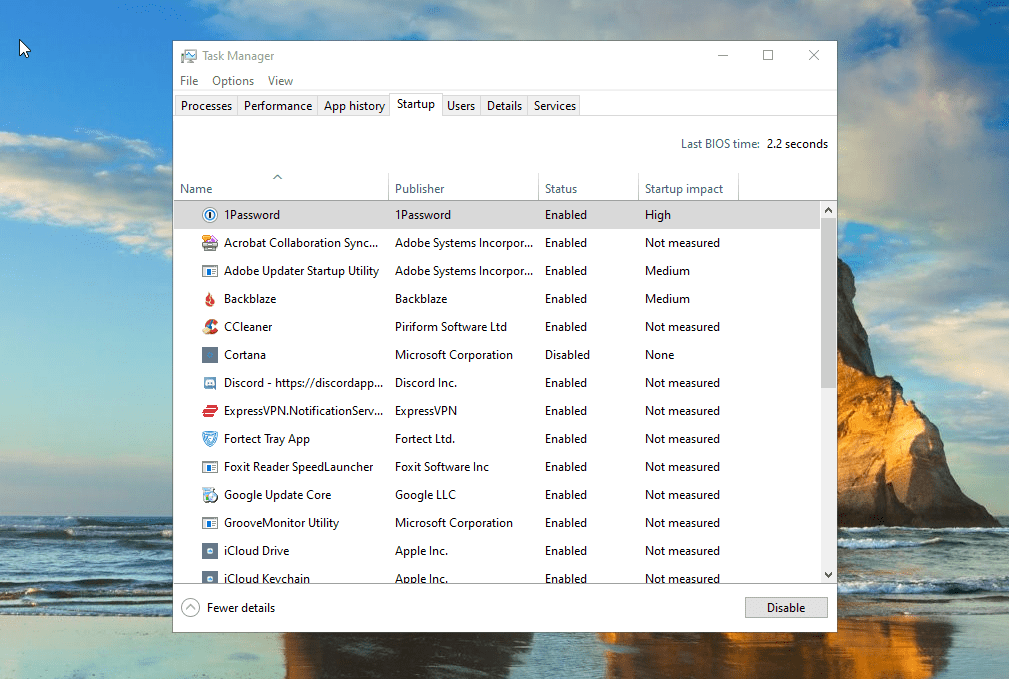Click the Discord Inc. publisher cell
The width and height of the screenshot is (1009, 679).
(x=425, y=383)
